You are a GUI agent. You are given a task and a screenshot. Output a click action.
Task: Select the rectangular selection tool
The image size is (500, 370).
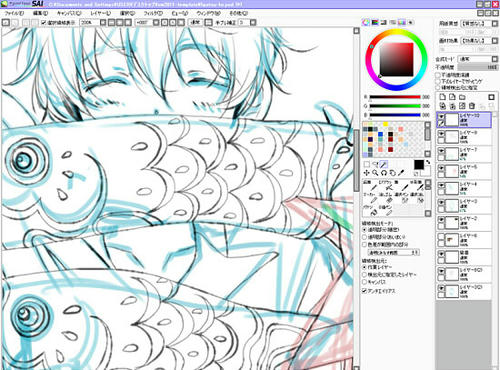[367, 164]
